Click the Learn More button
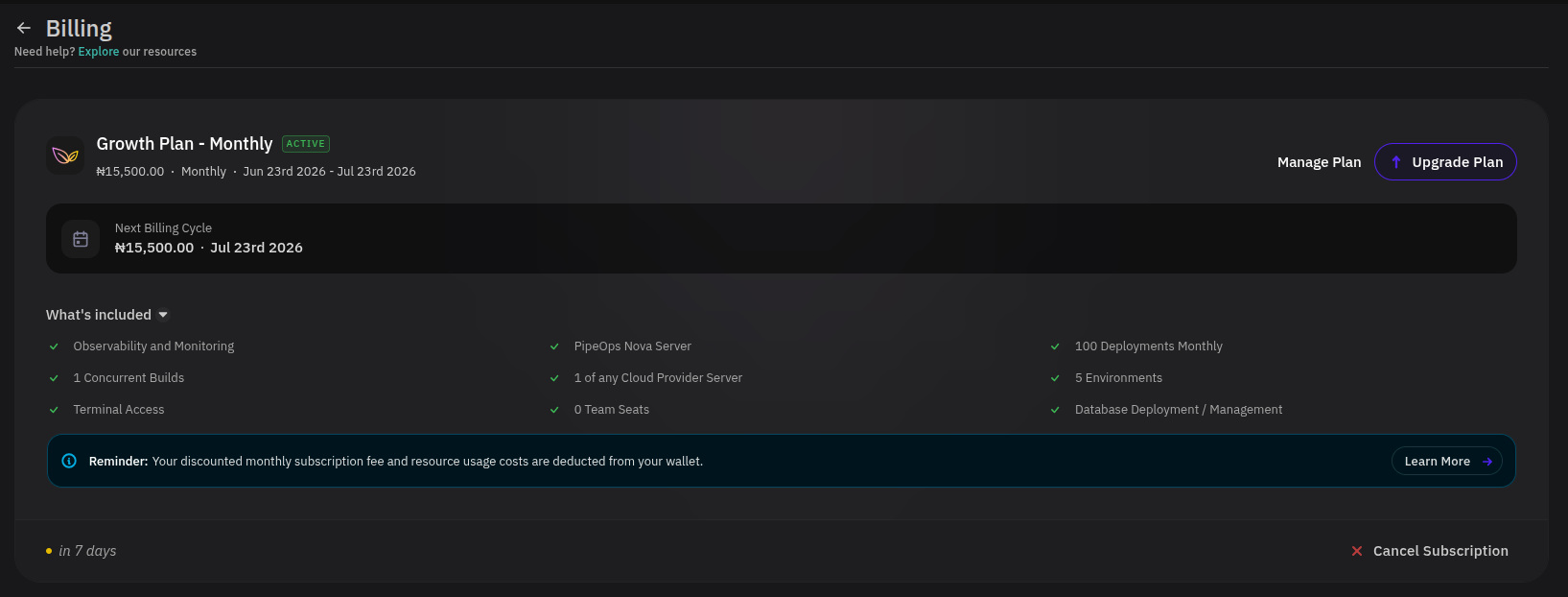 (1447, 462)
